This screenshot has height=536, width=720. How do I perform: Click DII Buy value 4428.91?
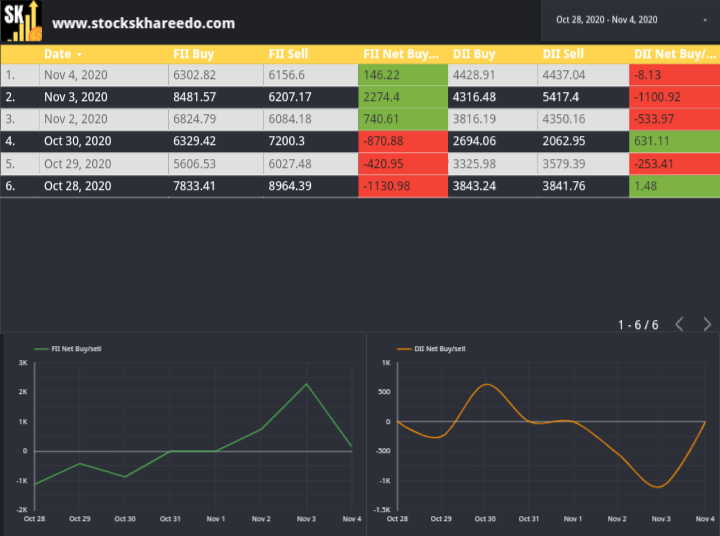pyautogui.click(x=474, y=75)
